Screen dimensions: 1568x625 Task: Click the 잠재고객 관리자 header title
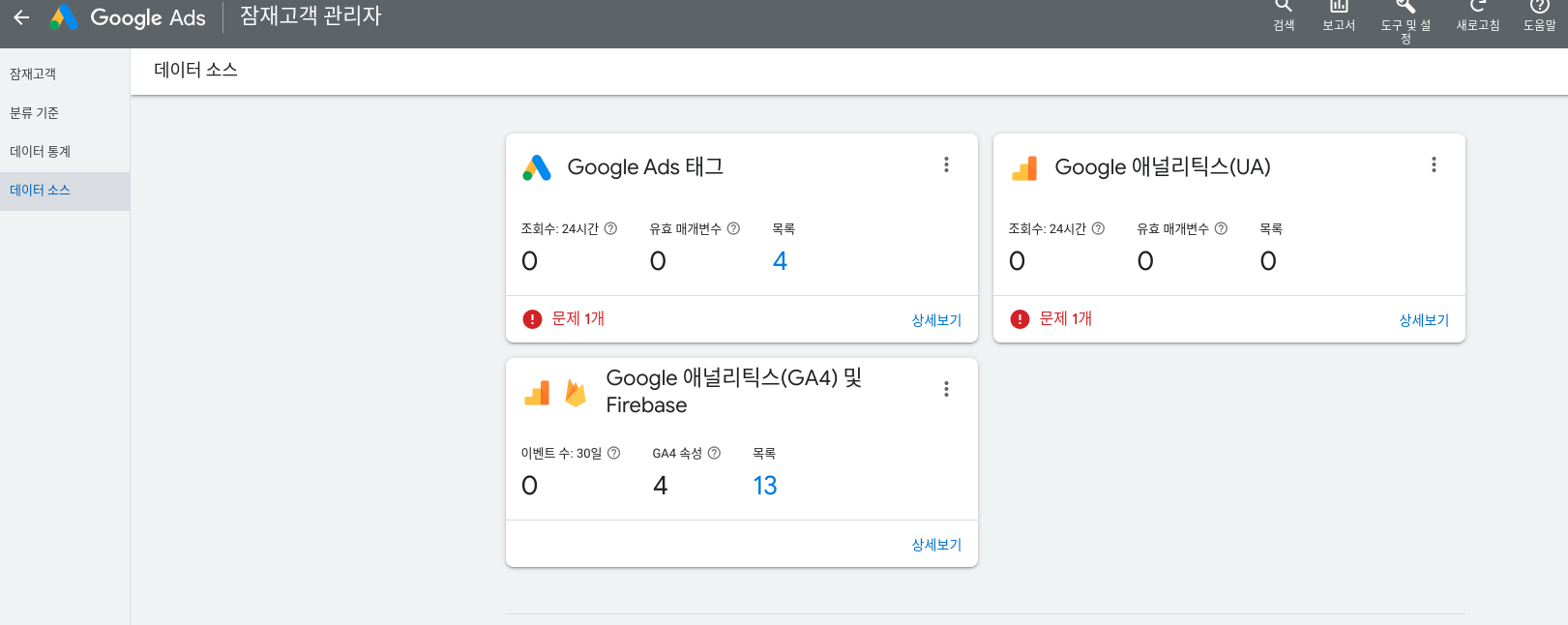311,16
